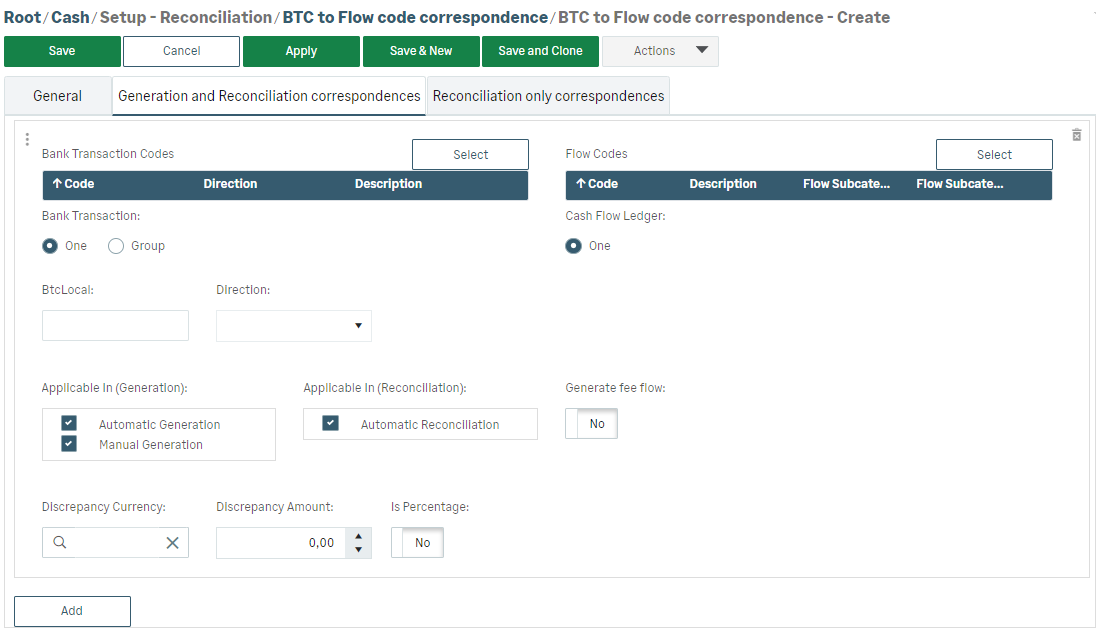1101x635 pixels.
Task: Uncheck Automatic Generation checkbox
Action: [69, 424]
